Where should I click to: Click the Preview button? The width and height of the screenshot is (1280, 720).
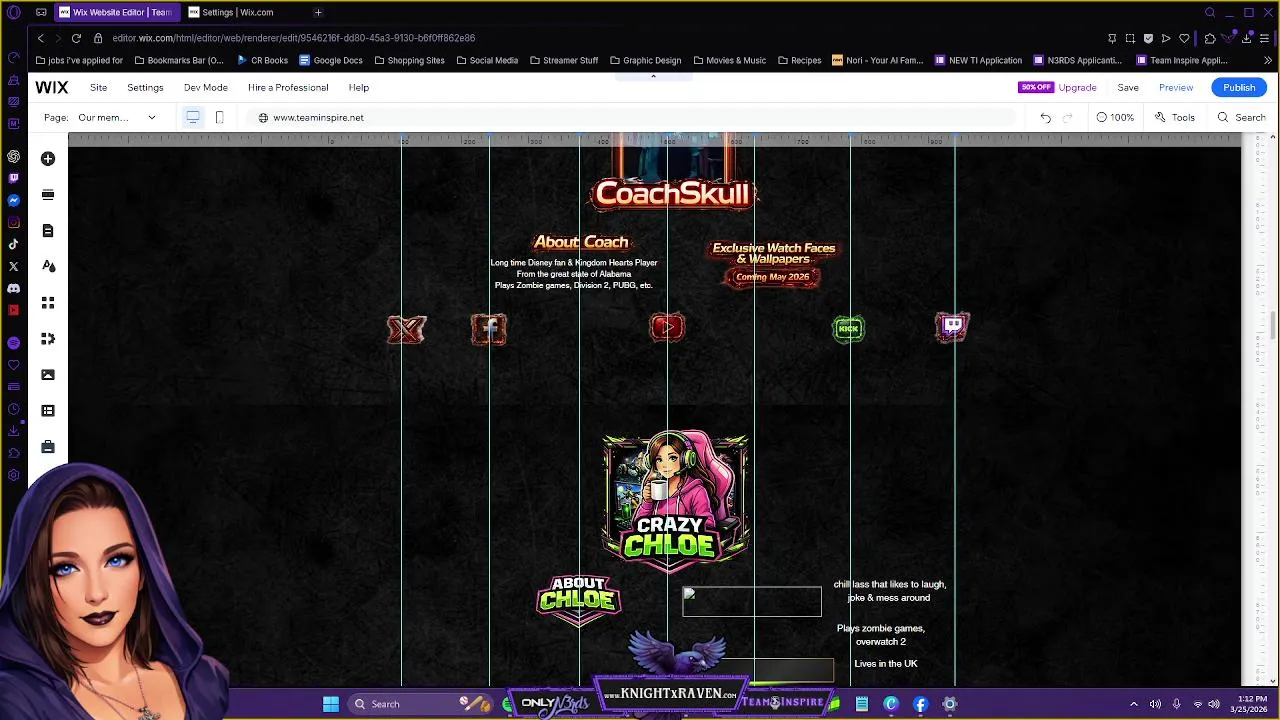pos(1176,87)
